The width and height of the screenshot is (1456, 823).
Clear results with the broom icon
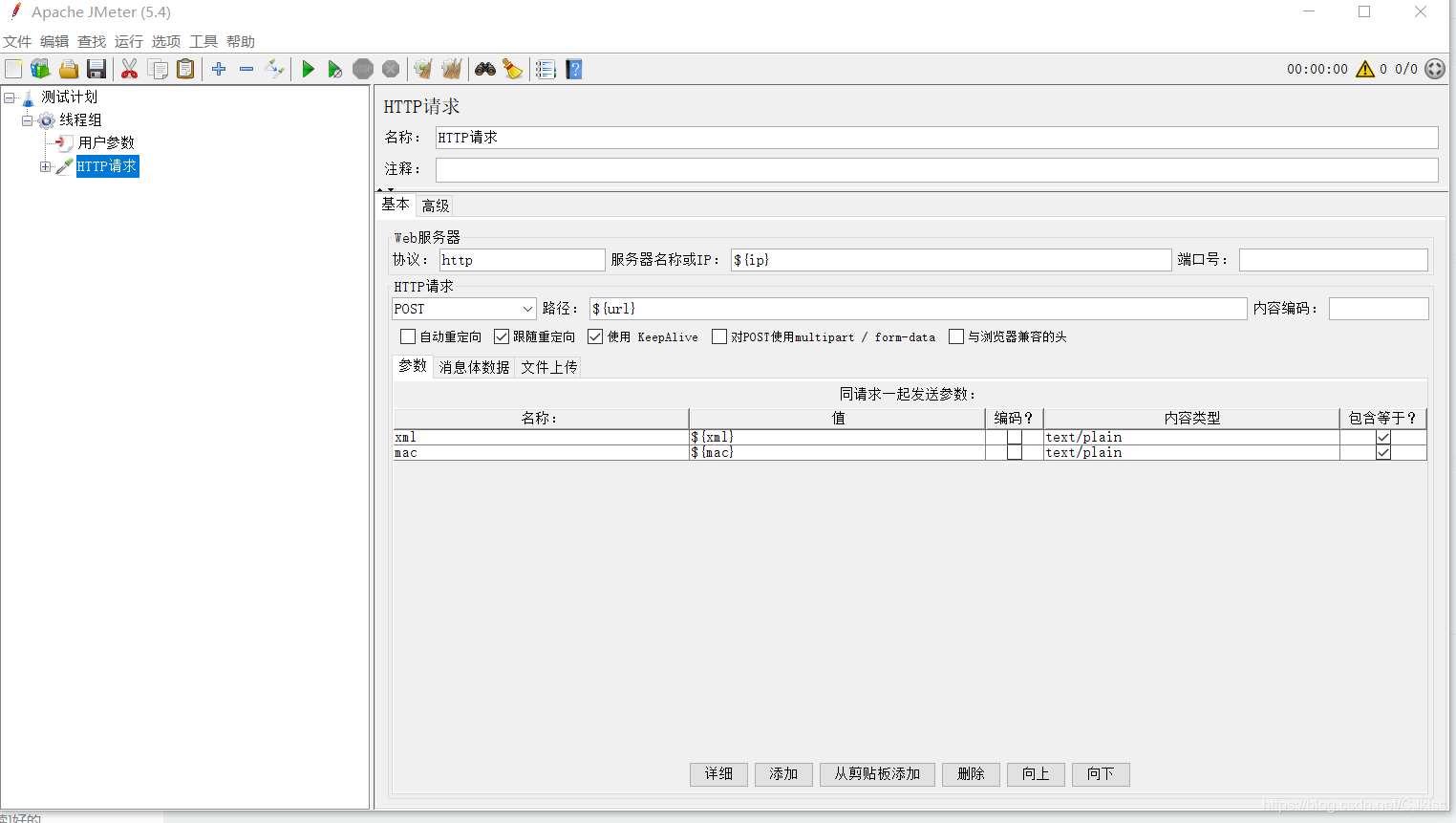[x=423, y=69]
